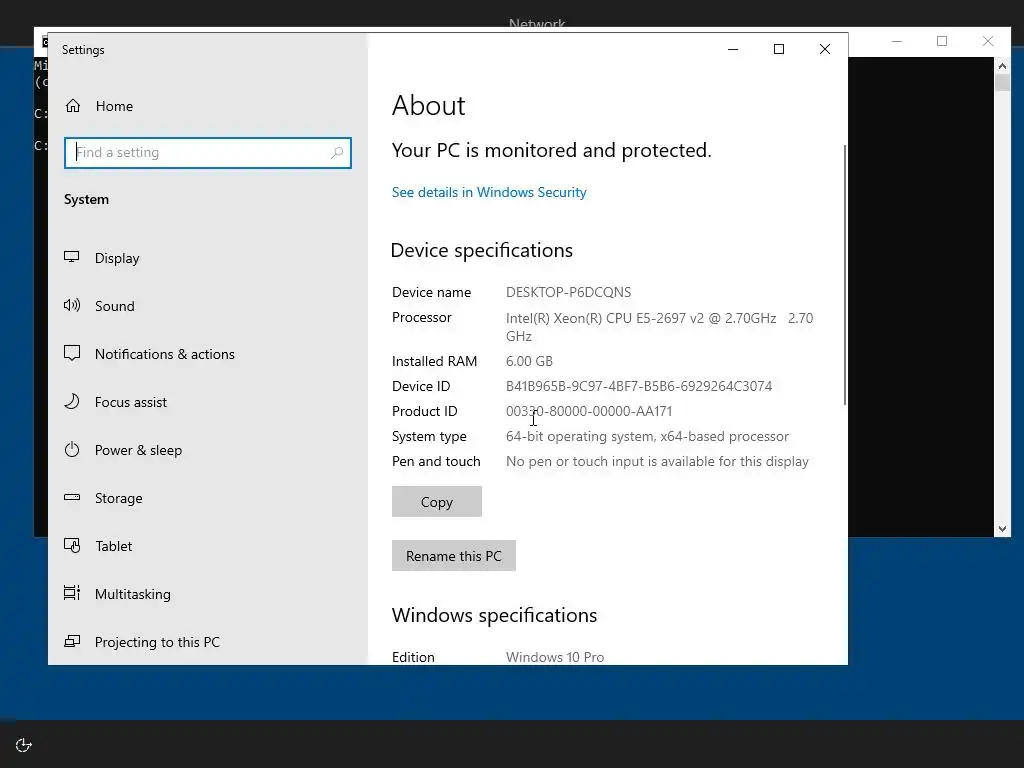Click the command prompt scroll-up arrow
Viewport: 1024px width, 768px height.
1002,65
